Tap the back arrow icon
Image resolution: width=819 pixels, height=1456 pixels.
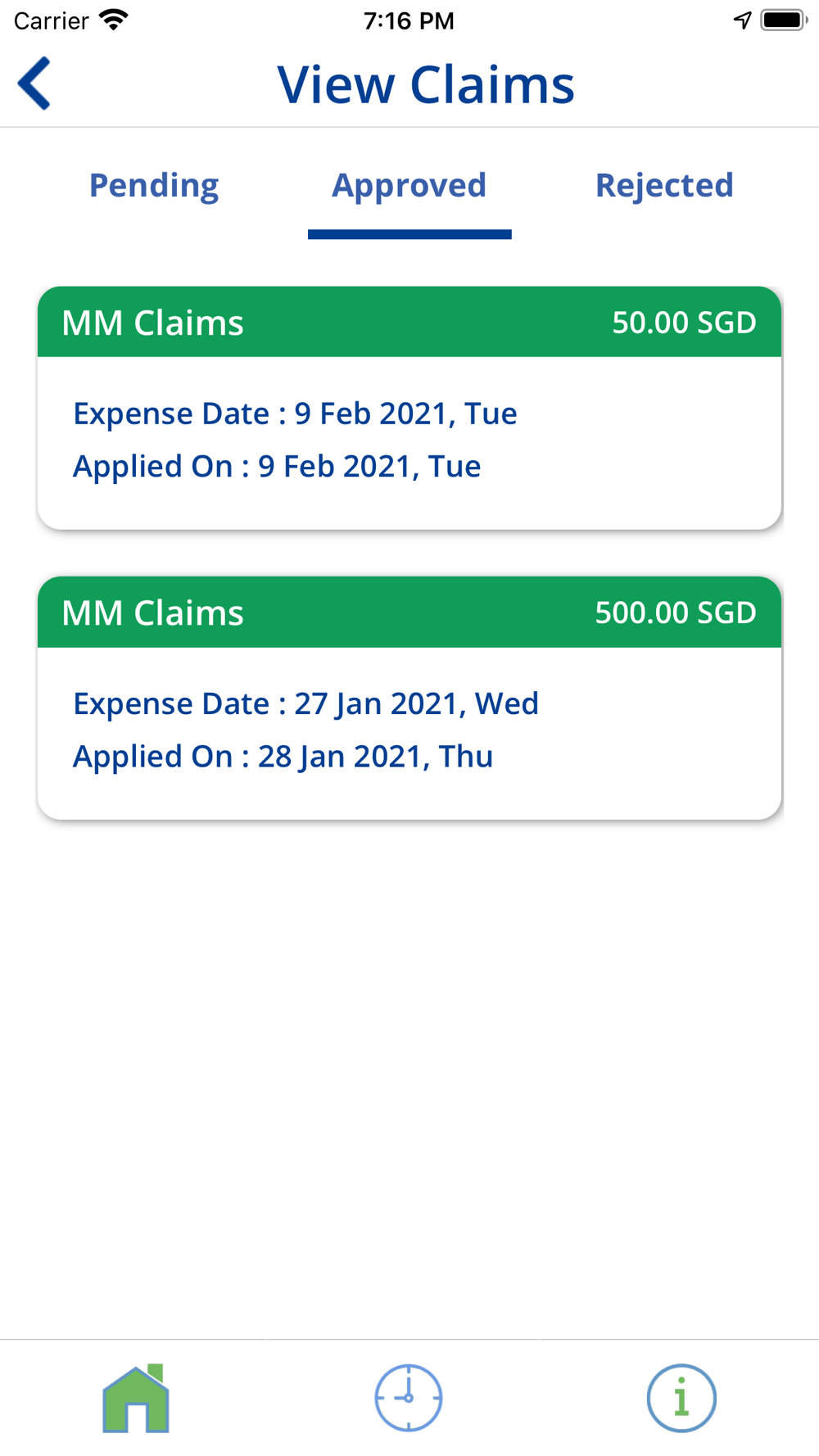click(34, 84)
